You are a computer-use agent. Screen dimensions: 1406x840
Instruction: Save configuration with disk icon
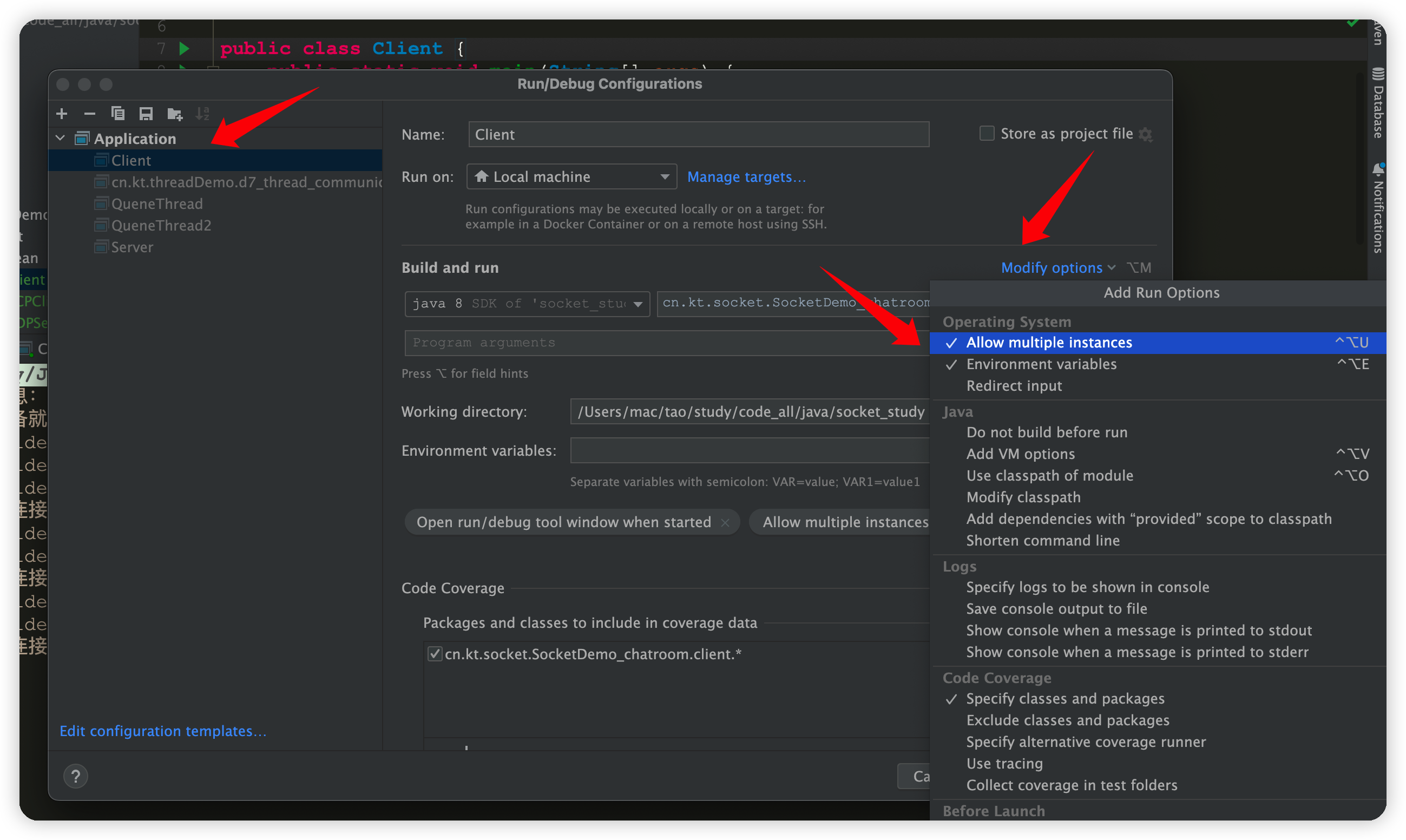click(146, 114)
